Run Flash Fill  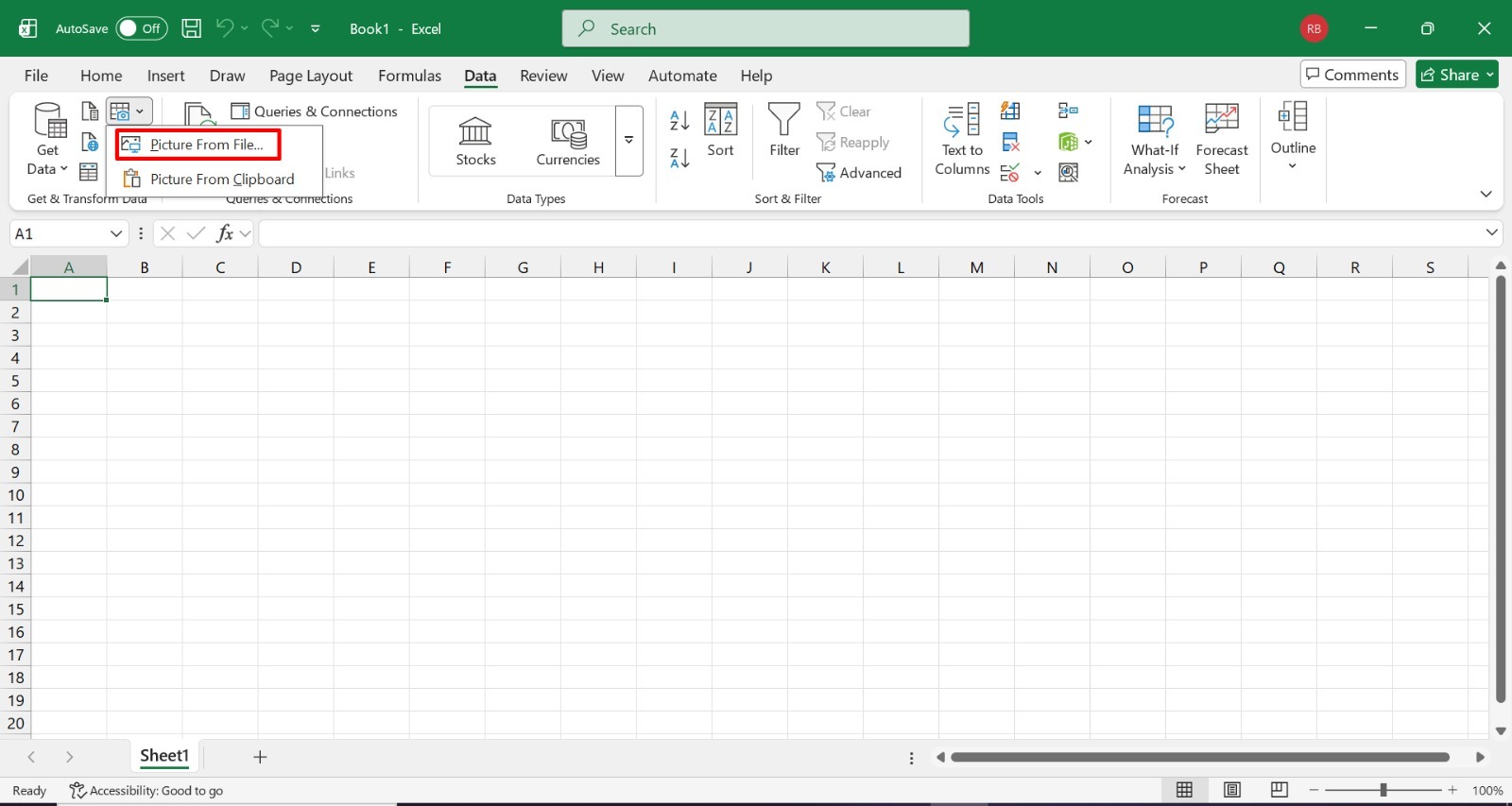pyautogui.click(x=1010, y=111)
